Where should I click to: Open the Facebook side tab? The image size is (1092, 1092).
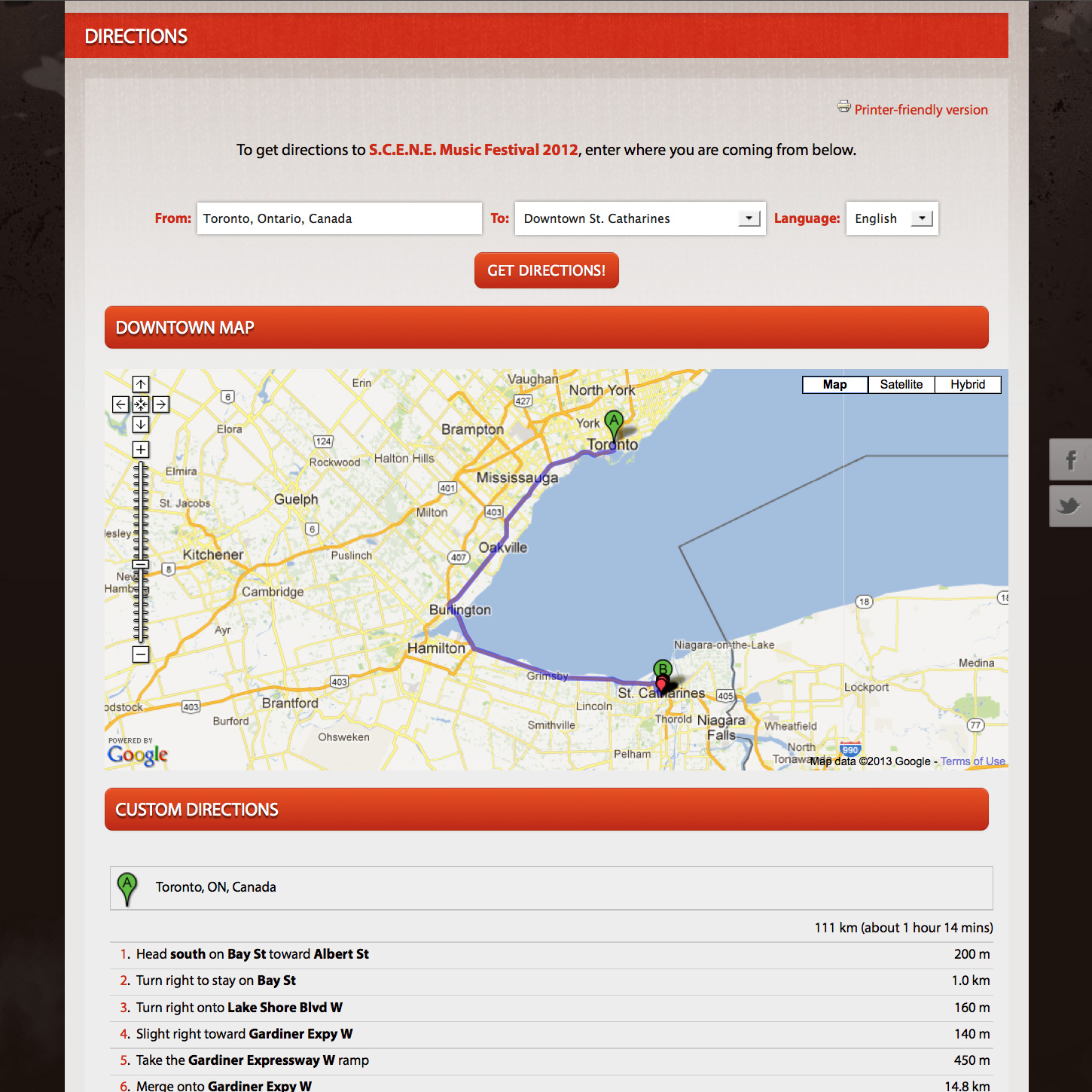coord(1070,459)
